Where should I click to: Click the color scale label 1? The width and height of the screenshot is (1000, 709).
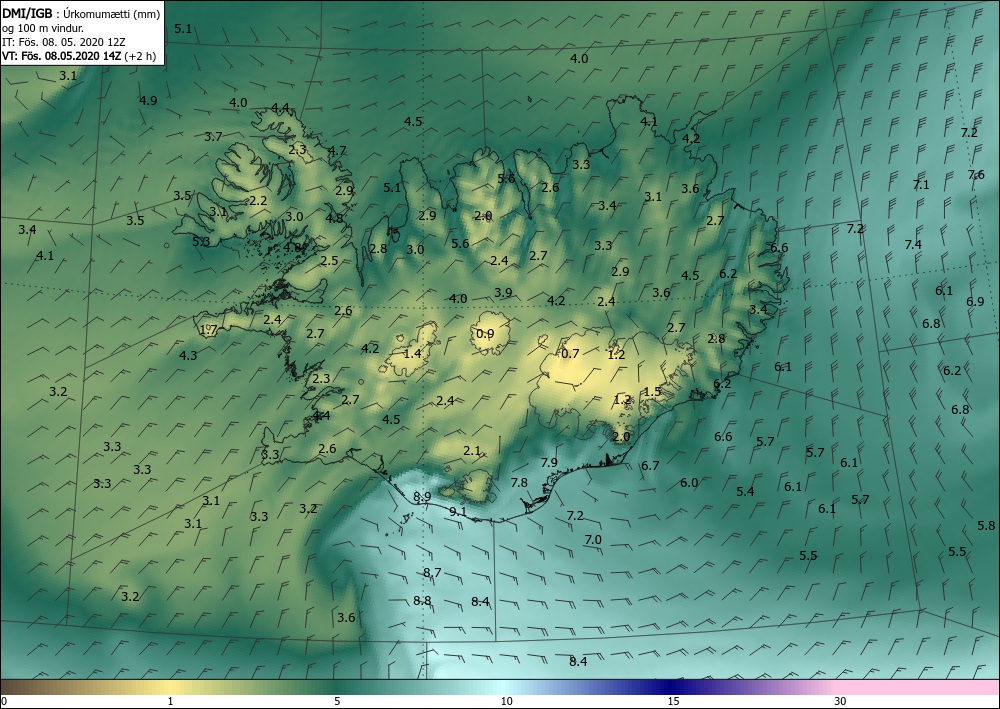click(170, 701)
